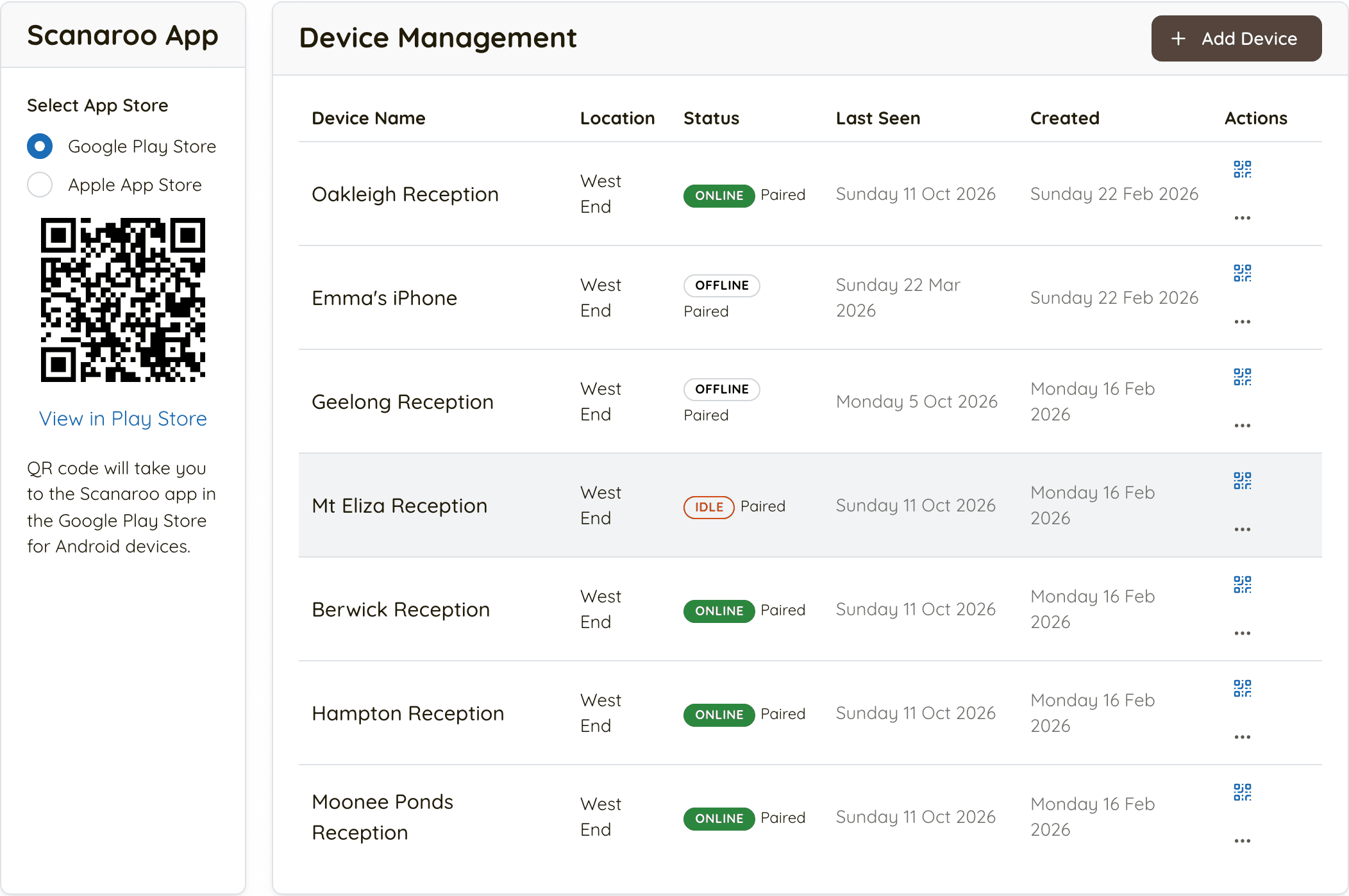
Task: Click Last Seen 'Sunday 22 Mar 2026'
Action: coord(898,297)
